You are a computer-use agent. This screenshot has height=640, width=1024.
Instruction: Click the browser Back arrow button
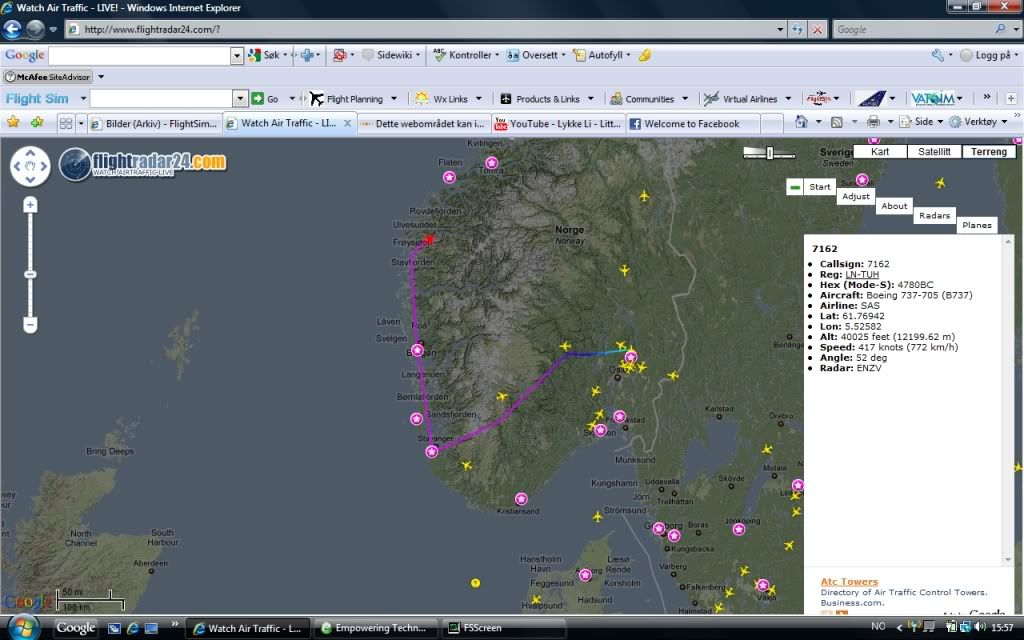click(x=12, y=29)
